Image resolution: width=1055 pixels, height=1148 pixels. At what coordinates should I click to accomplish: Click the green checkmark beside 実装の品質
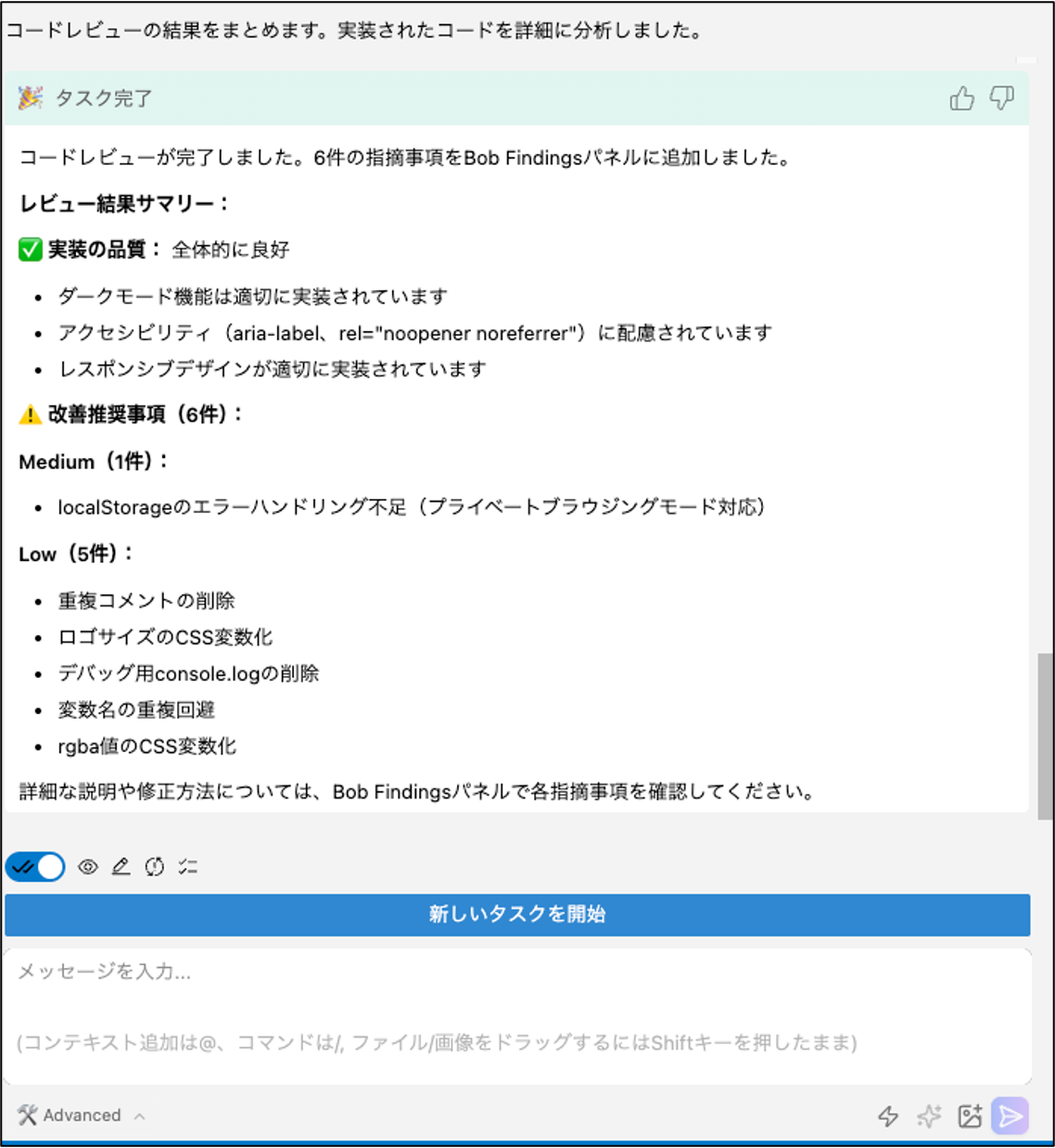[x=31, y=249]
